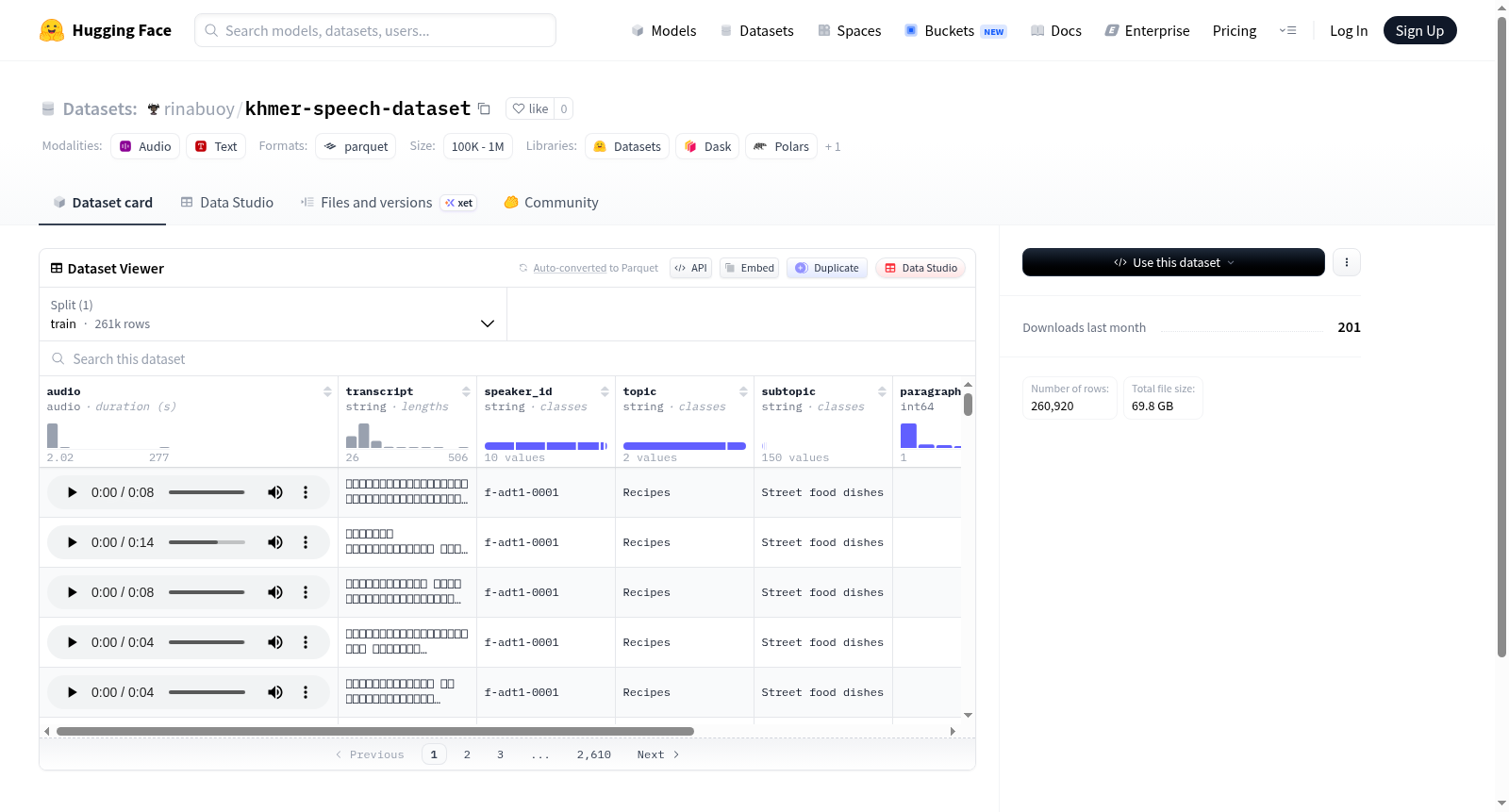Expand the navigation overflow menu
The image size is (1509, 812).
pos(1287,30)
